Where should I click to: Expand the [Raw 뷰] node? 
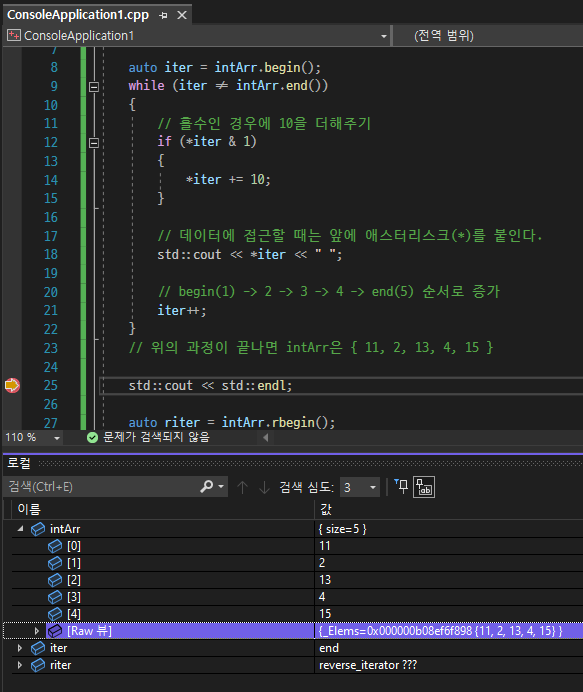tap(37, 631)
